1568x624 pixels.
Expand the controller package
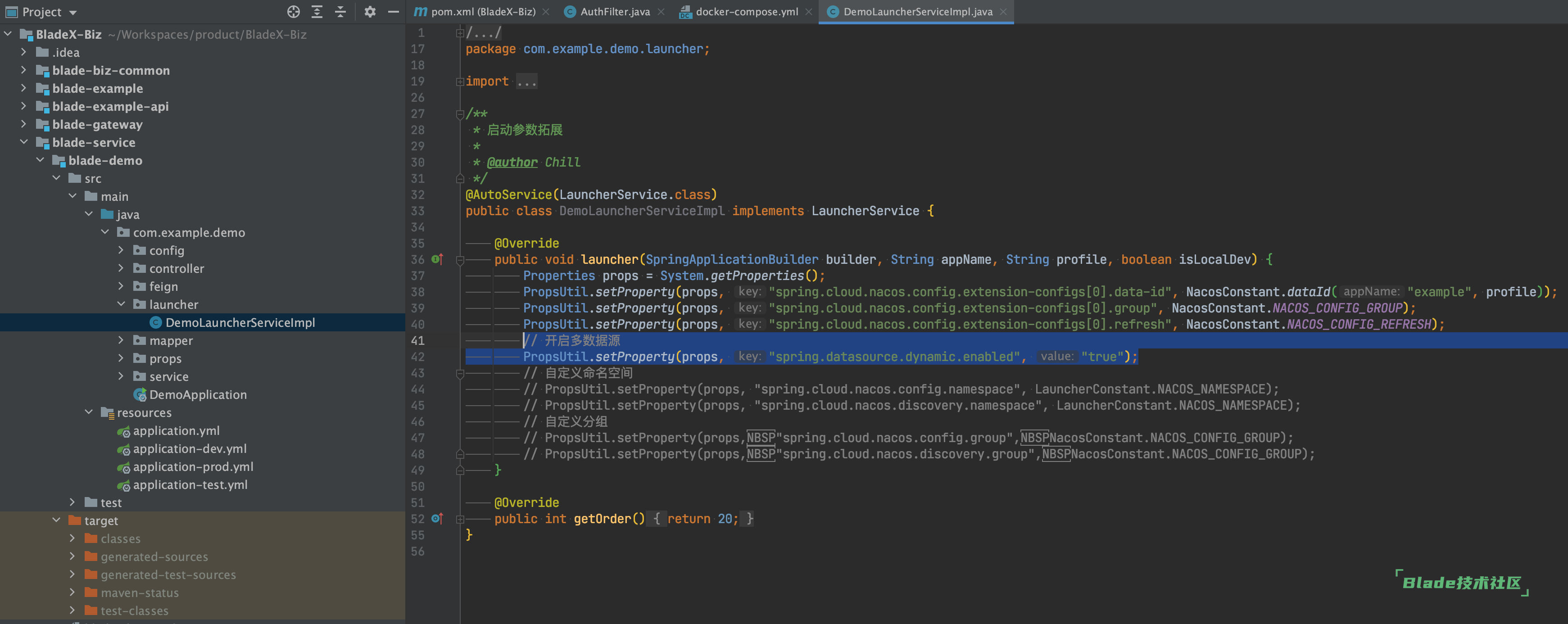tap(121, 268)
